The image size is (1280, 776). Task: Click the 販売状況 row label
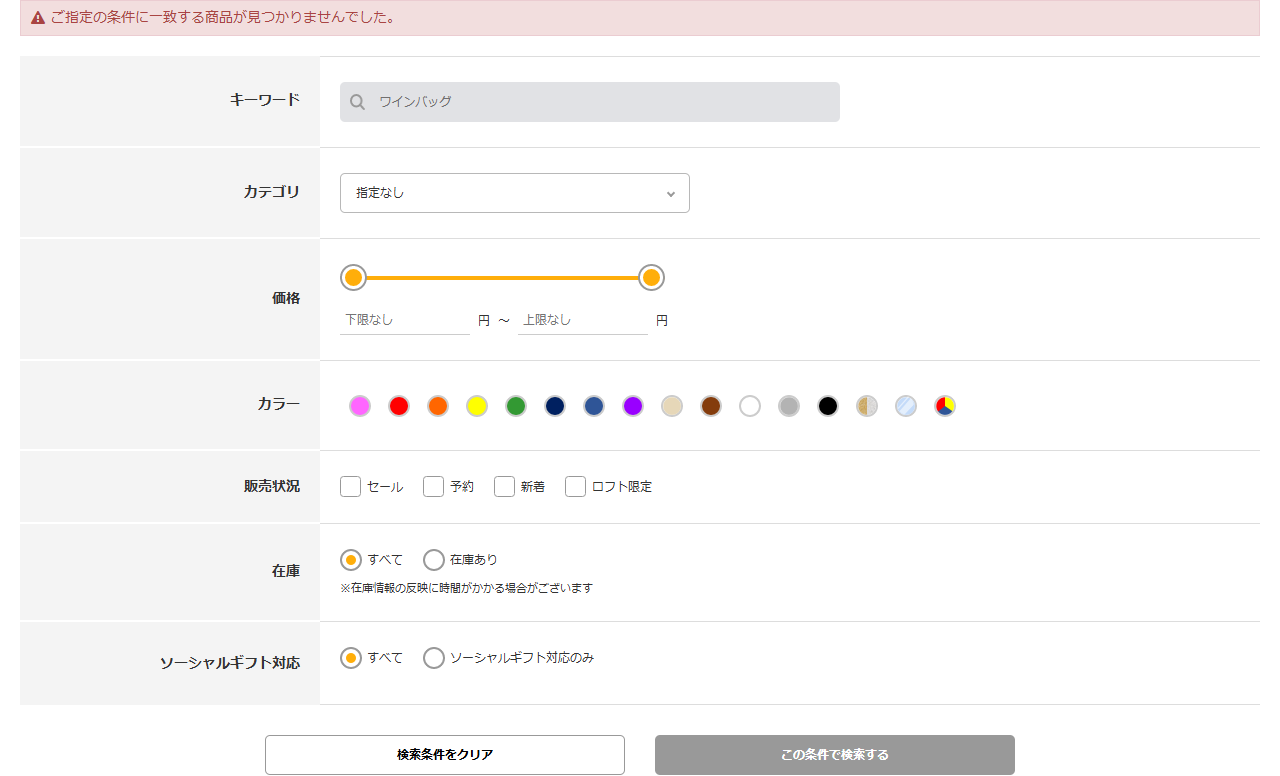point(272,487)
